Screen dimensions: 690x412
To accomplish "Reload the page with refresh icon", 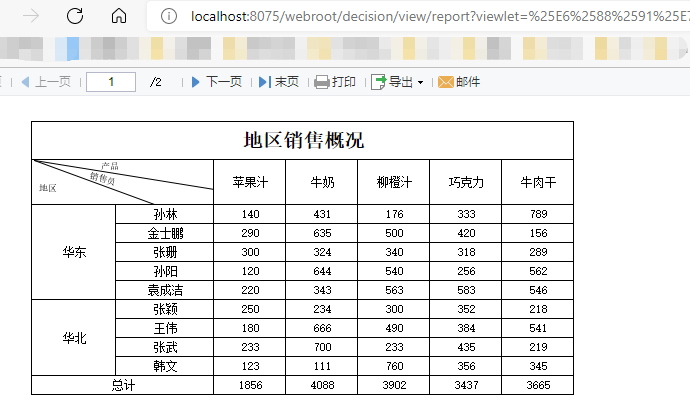I will (x=75, y=16).
